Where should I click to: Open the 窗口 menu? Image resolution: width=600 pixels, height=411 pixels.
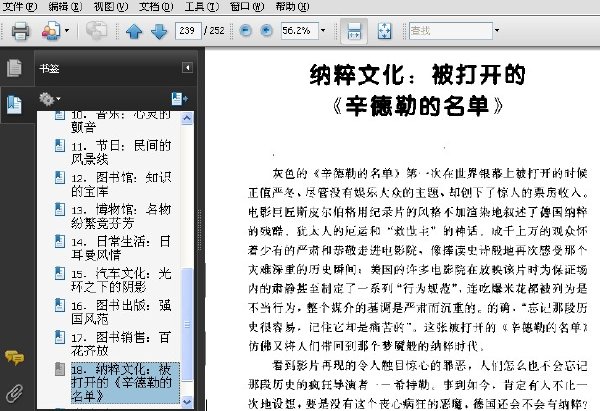(247, 7)
